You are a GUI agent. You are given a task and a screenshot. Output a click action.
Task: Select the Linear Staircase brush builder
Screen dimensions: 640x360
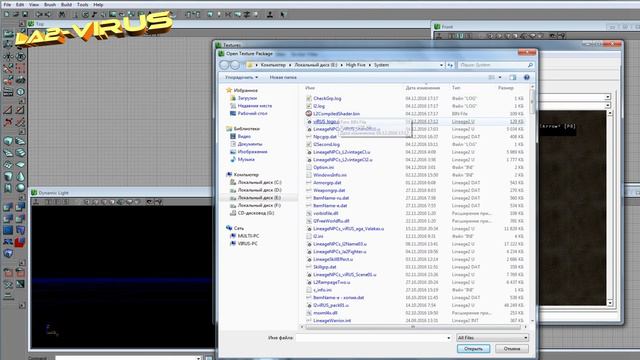tap(8, 153)
